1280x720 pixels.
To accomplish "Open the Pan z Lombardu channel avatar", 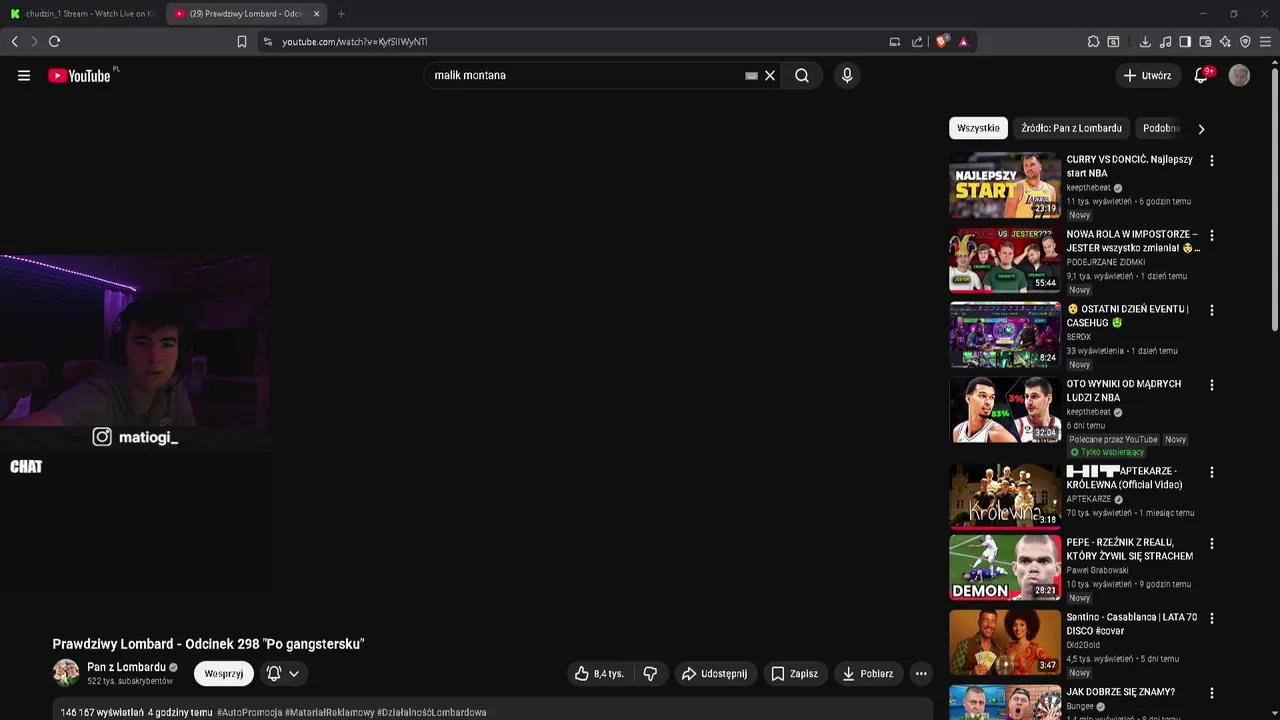I will pos(66,673).
